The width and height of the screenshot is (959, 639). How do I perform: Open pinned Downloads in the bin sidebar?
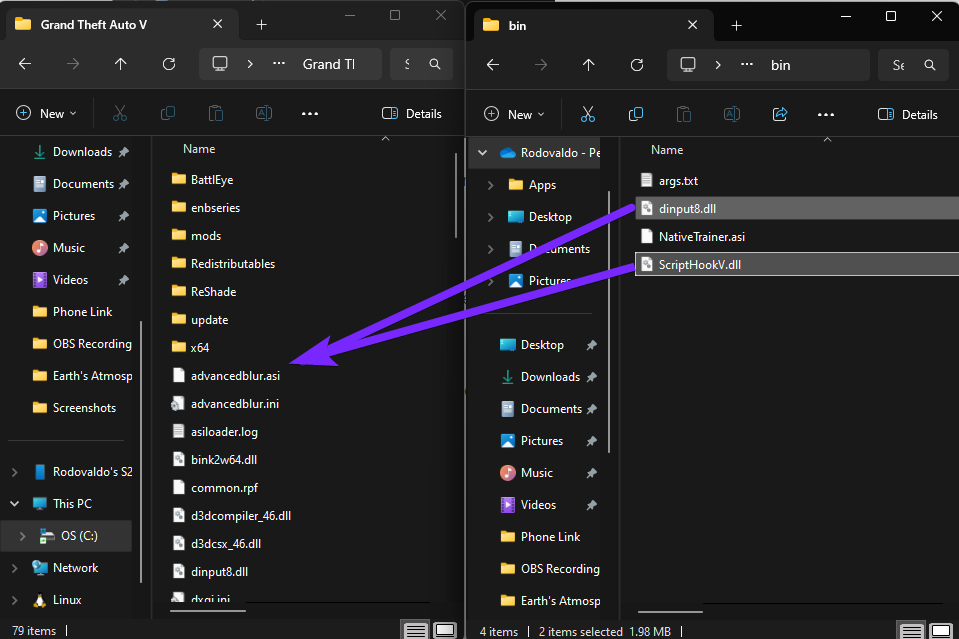coord(548,377)
